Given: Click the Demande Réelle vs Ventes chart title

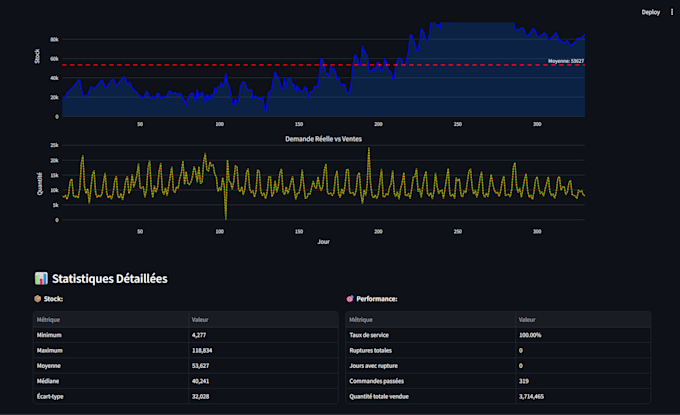Looking at the screenshot, I should coord(324,139).
